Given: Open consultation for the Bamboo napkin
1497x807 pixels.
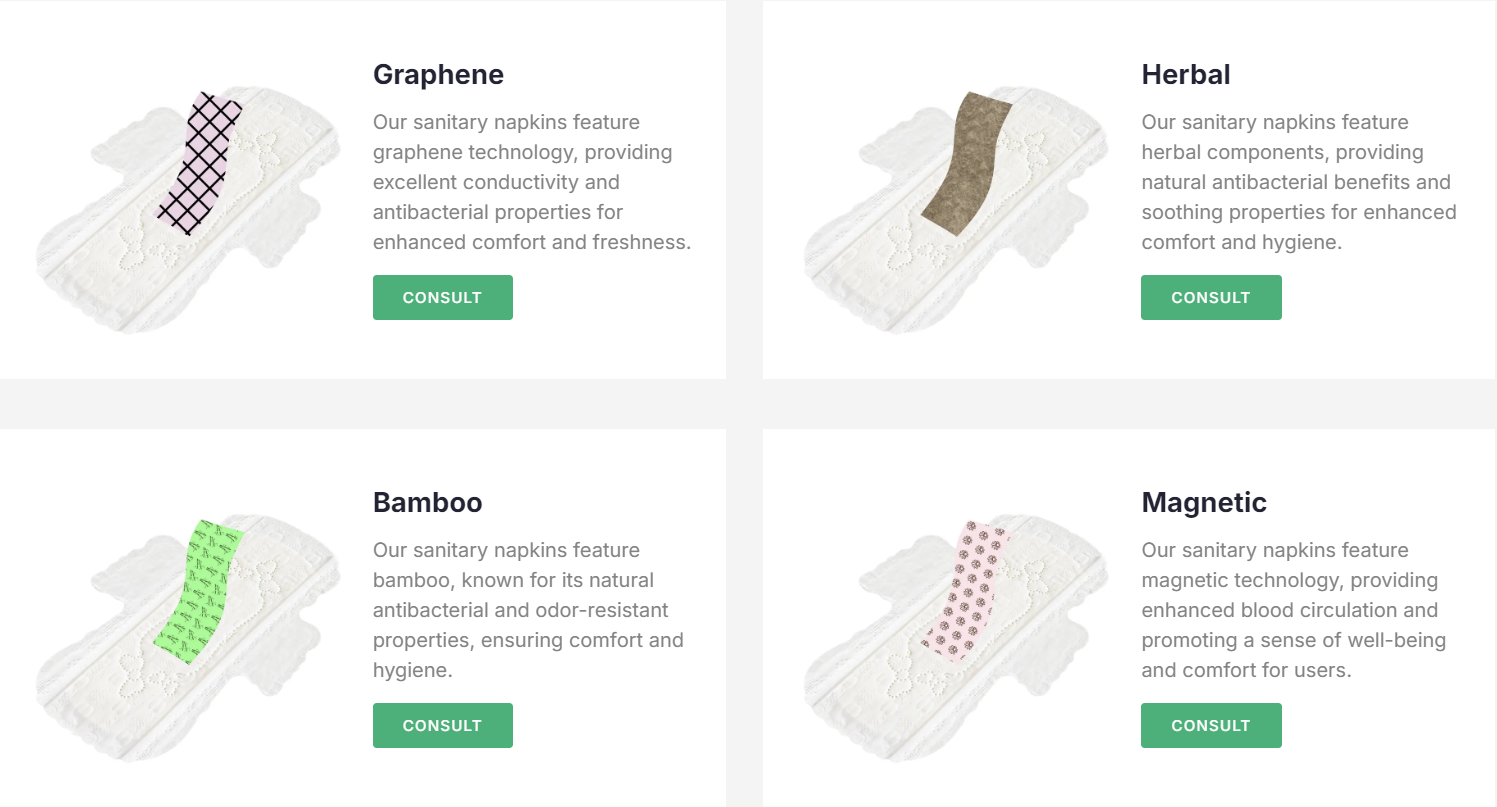Looking at the screenshot, I should 442,725.
